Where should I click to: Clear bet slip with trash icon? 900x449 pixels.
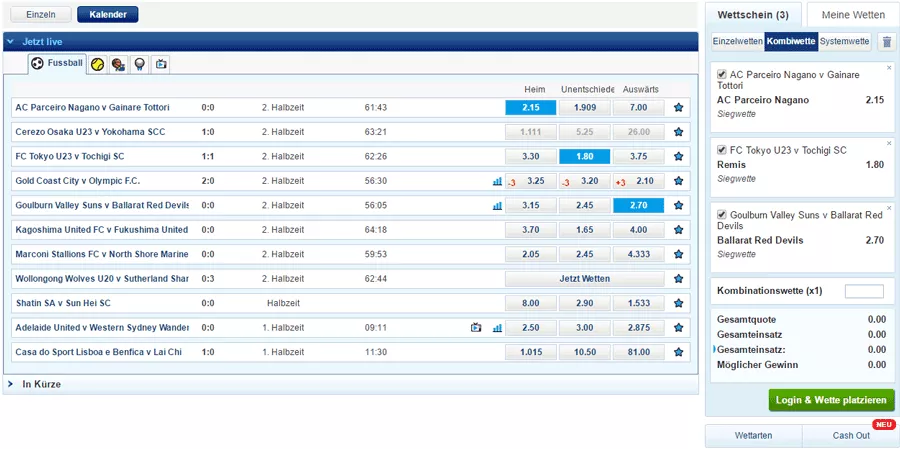[x=886, y=41]
